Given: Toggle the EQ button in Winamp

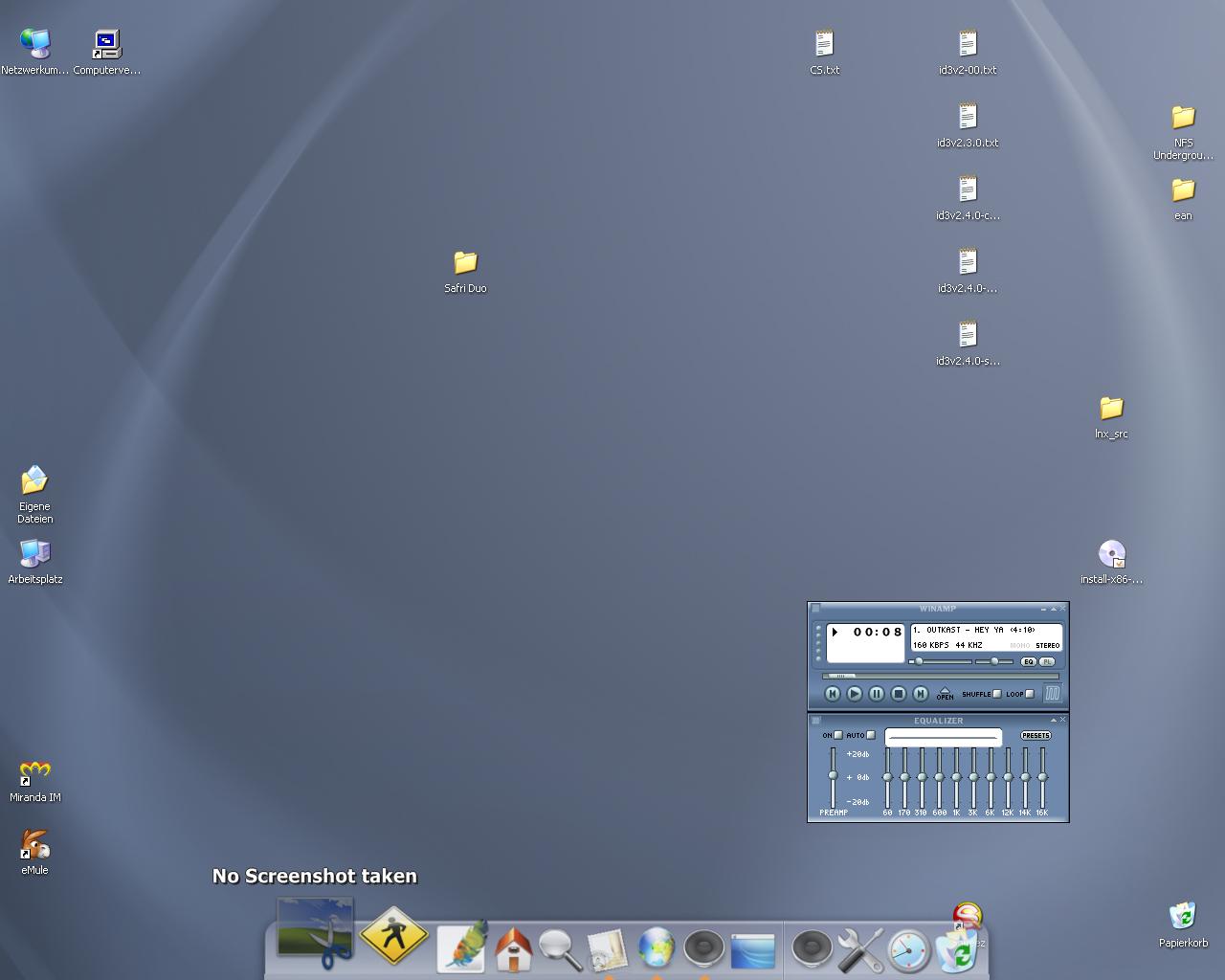Looking at the screenshot, I should pyautogui.click(x=1029, y=661).
